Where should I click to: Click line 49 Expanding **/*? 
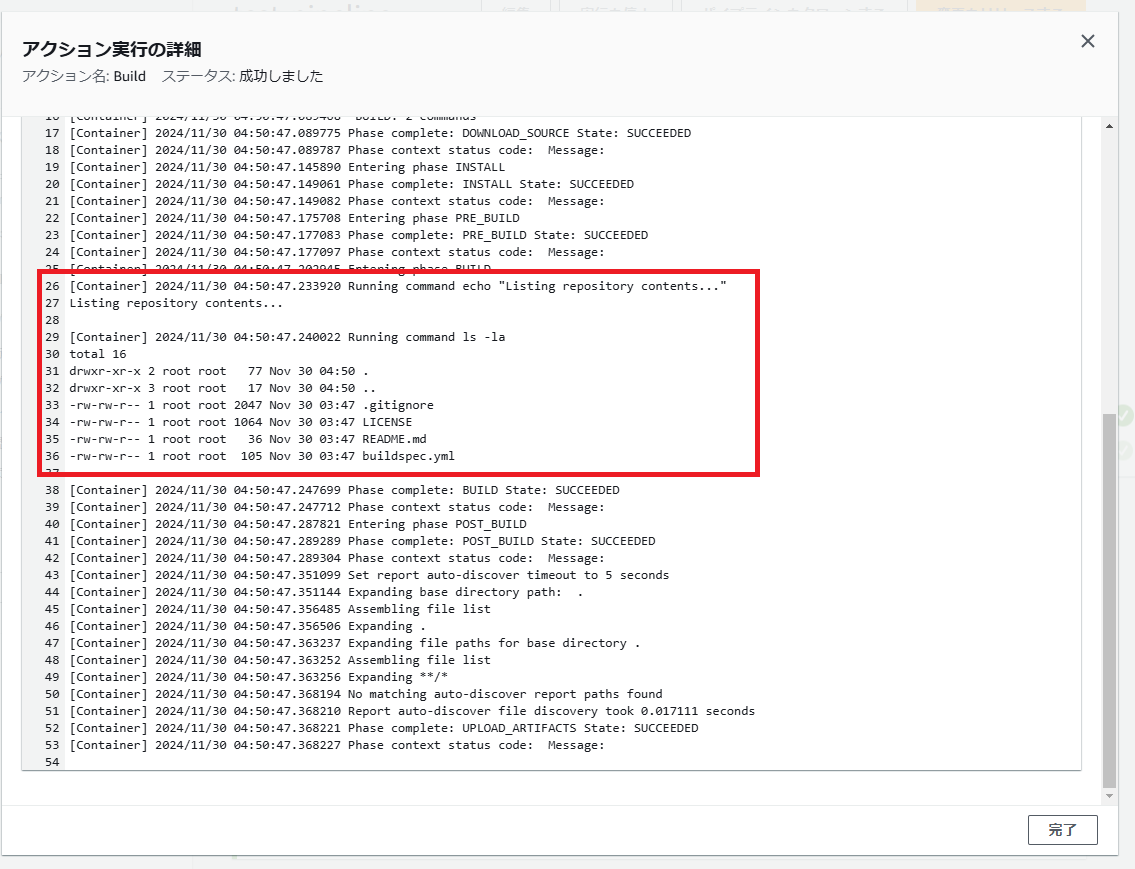[x=258, y=677]
